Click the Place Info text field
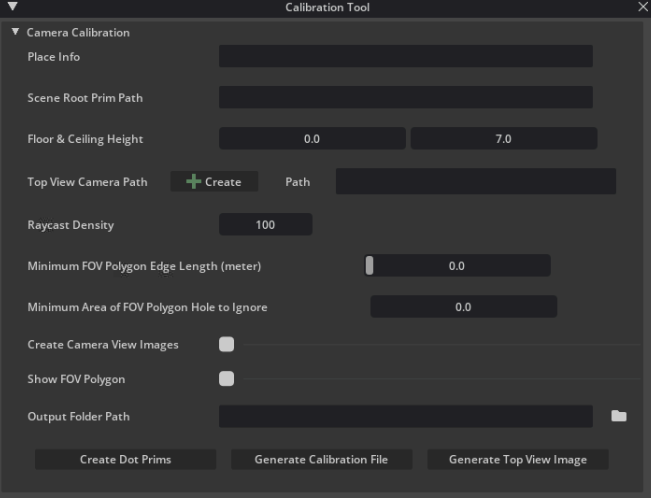 405,57
